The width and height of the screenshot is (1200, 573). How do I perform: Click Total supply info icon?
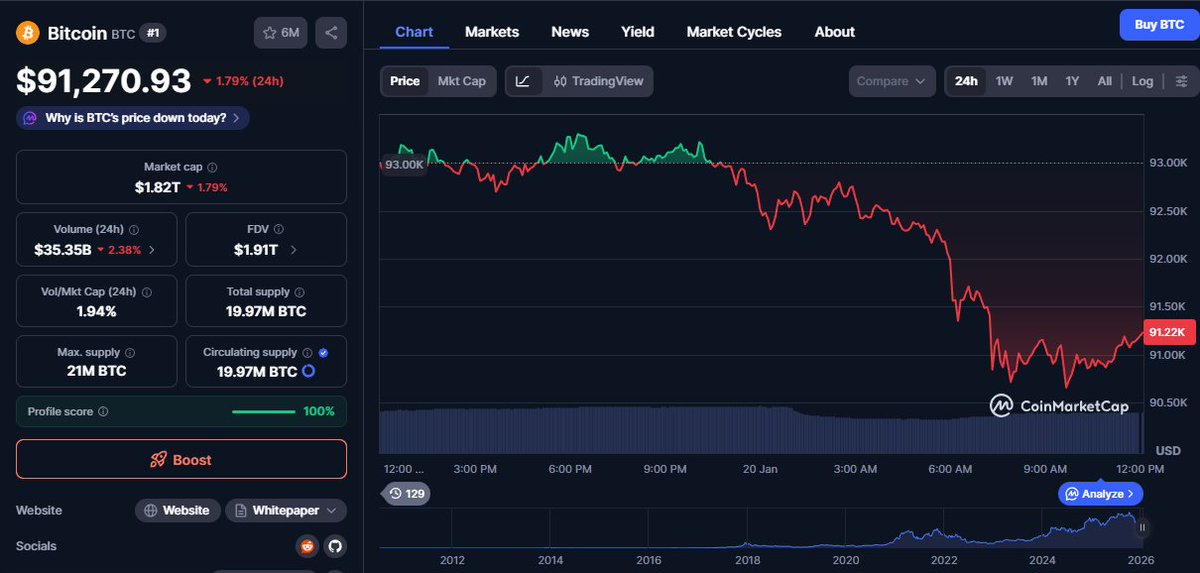(x=300, y=292)
